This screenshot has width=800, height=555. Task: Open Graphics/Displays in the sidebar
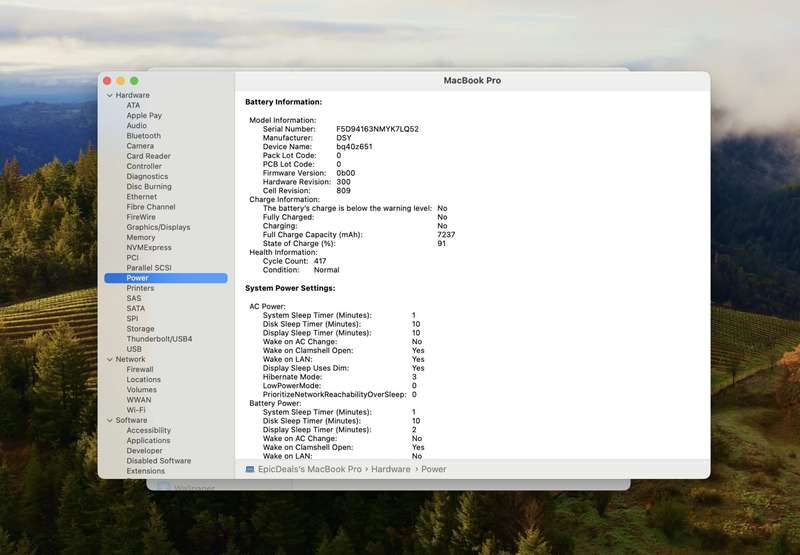click(158, 228)
